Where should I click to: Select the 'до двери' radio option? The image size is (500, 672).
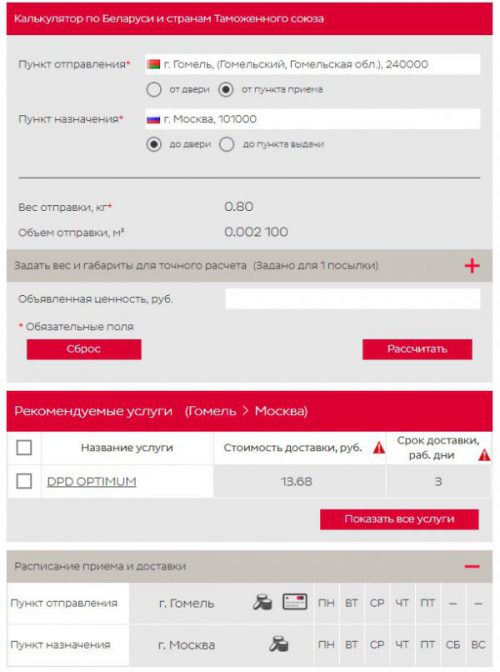pyautogui.click(x=154, y=144)
